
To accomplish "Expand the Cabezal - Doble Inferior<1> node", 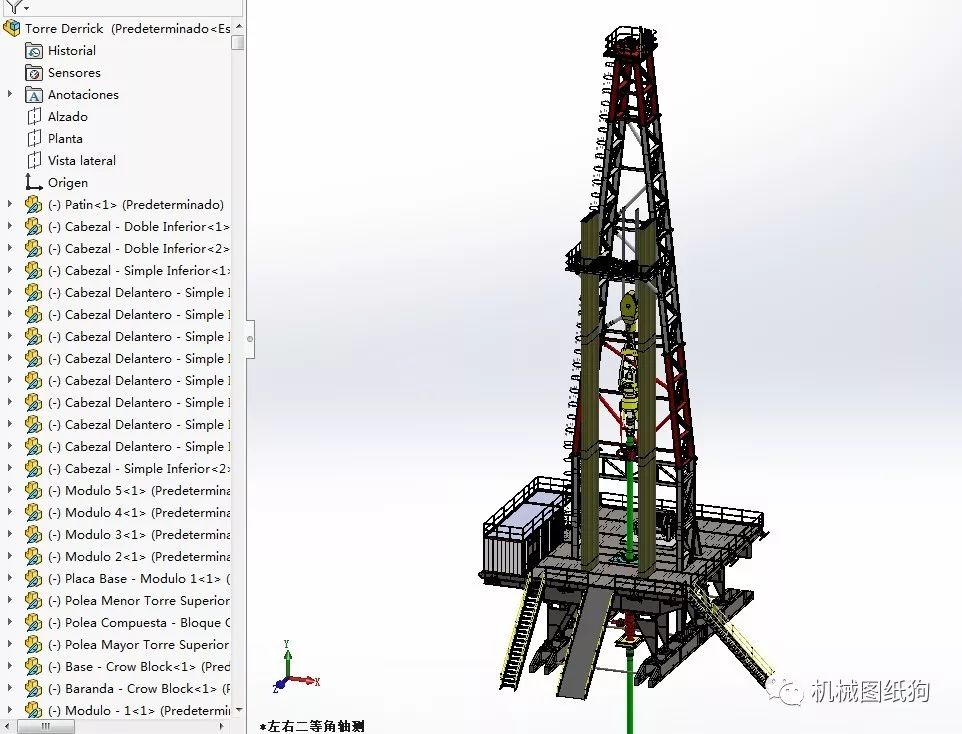I will click(9, 226).
